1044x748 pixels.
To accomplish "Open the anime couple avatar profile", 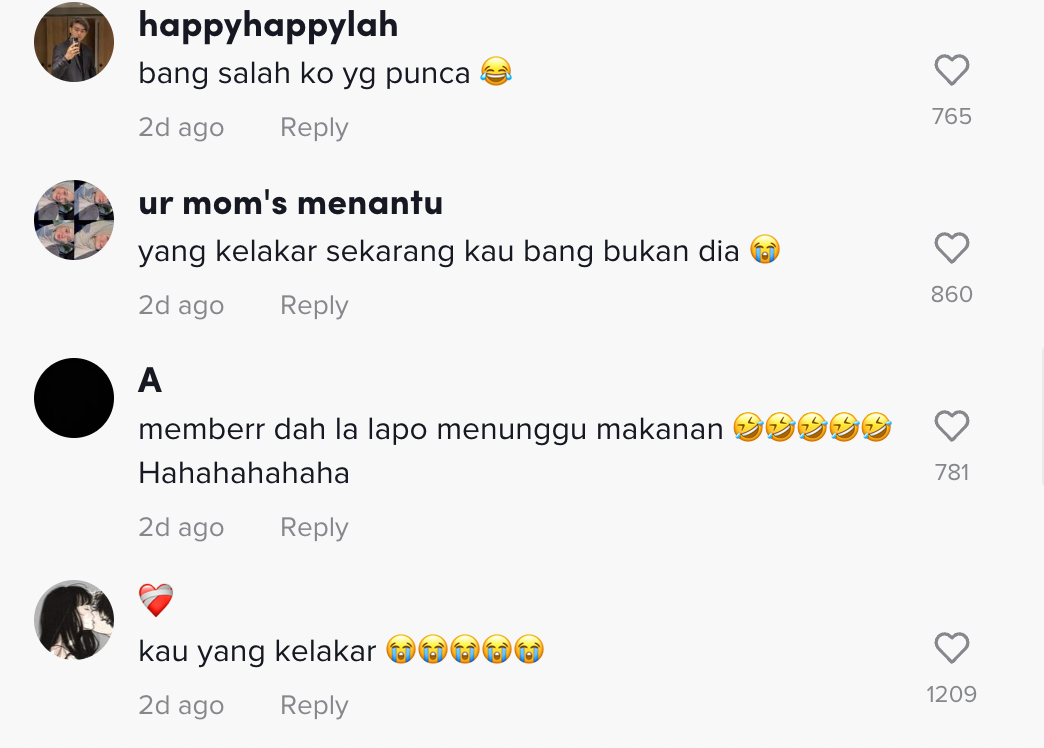I will [x=74, y=620].
